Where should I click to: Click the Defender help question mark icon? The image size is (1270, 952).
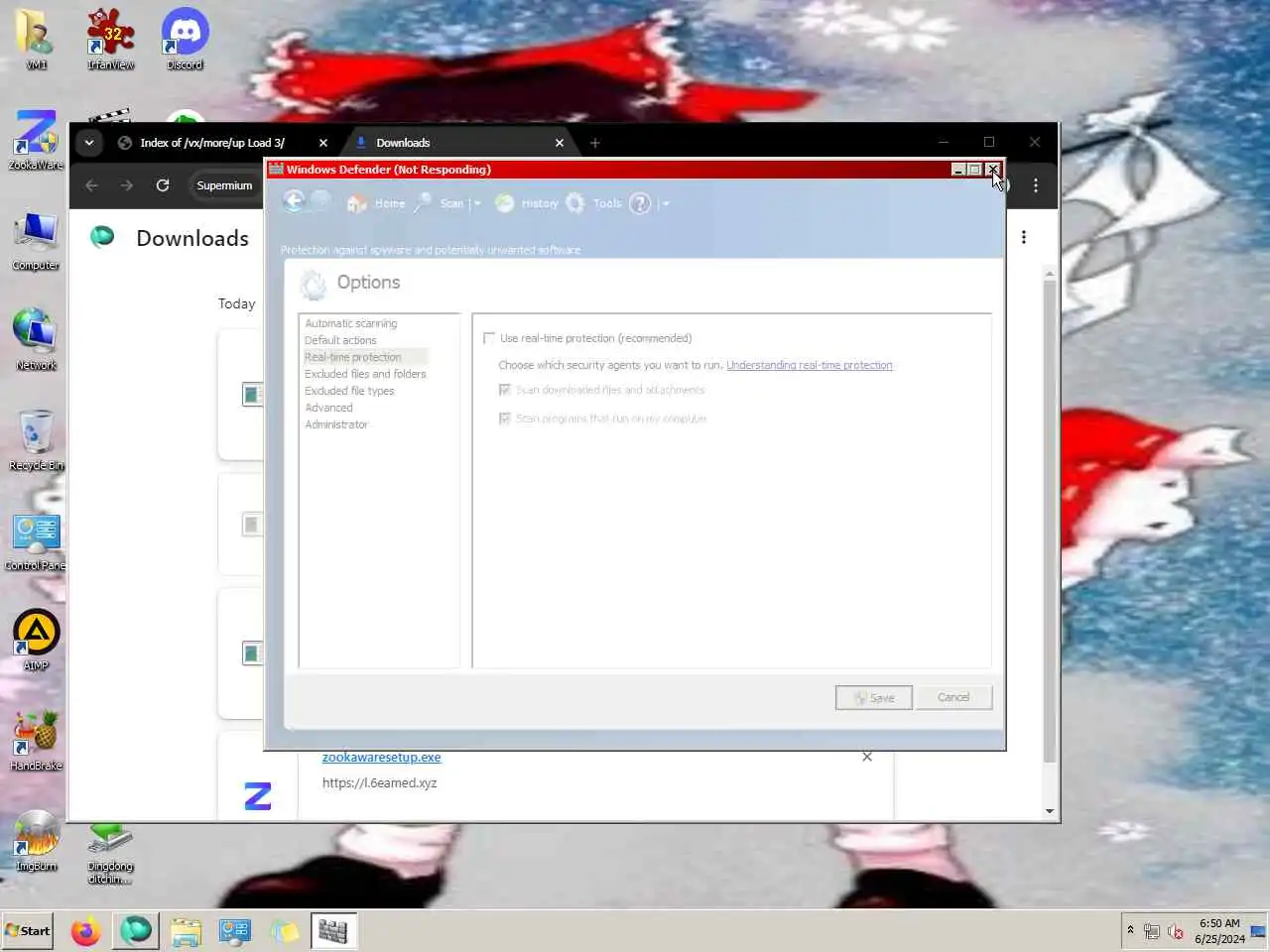(640, 203)
